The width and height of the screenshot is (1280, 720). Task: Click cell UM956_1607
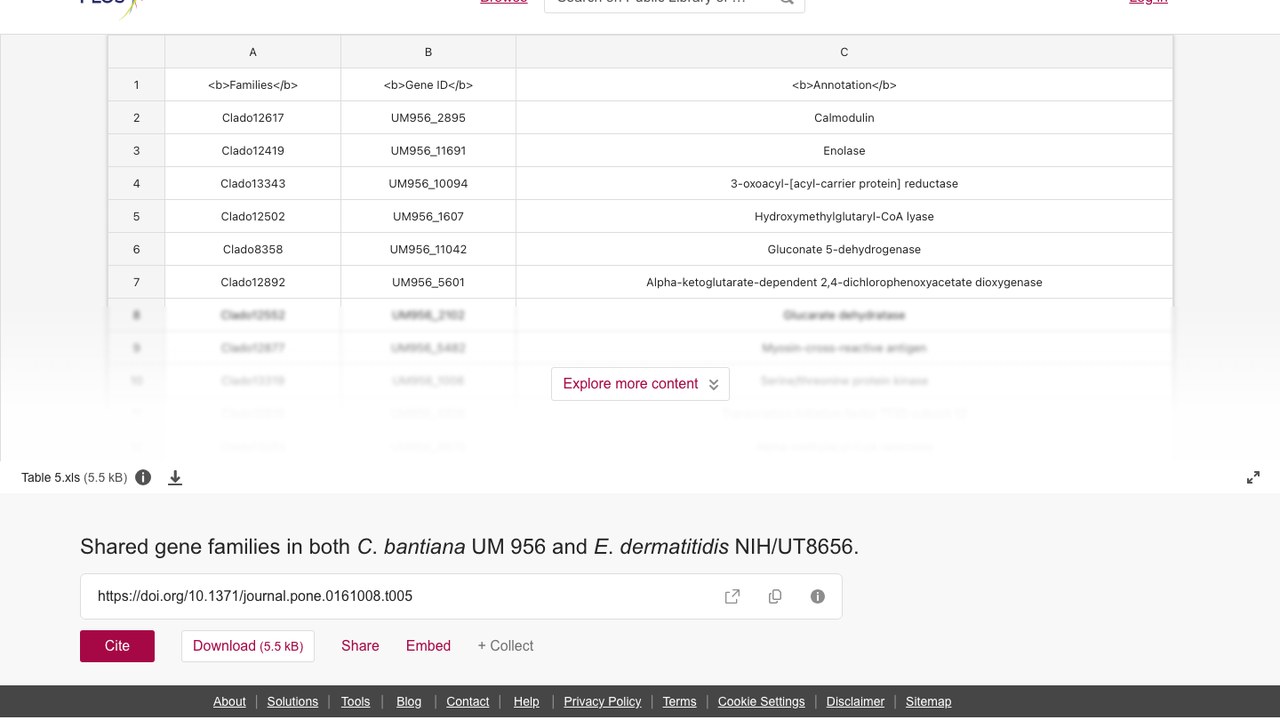click(428, 216)
